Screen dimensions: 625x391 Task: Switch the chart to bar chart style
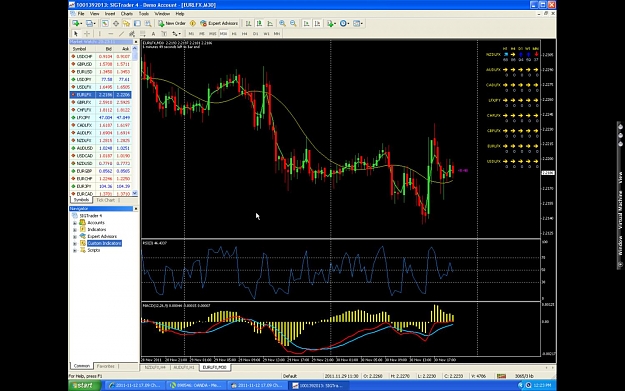click(x=248, y=24)
